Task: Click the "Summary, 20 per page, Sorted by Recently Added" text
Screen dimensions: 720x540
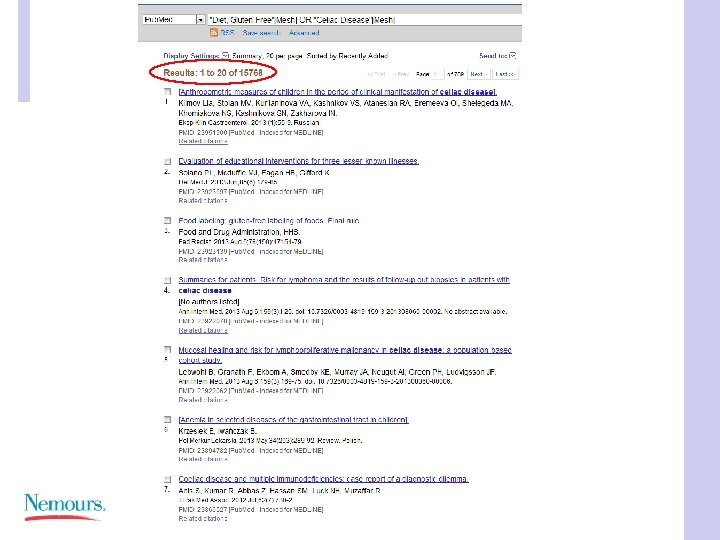Action: pos(310,56)
